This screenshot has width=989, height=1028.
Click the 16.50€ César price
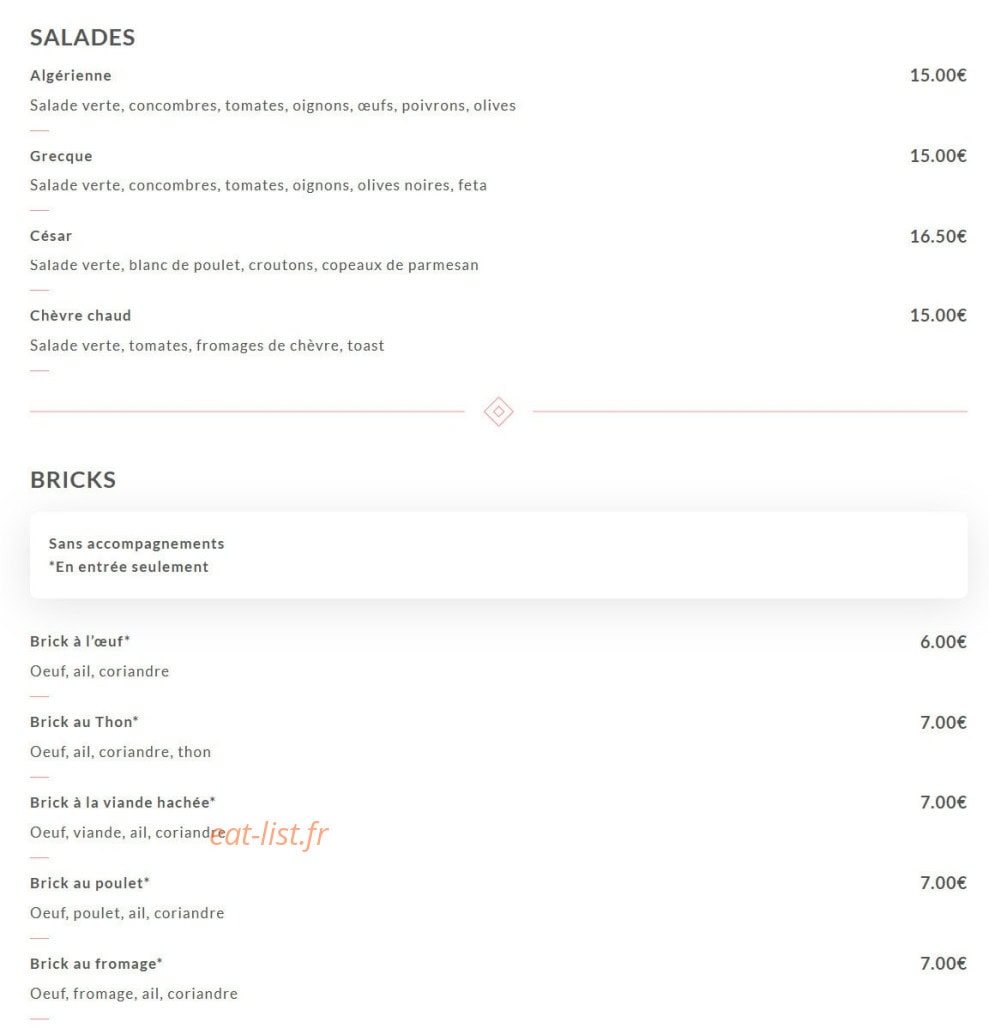pos(938,236)
